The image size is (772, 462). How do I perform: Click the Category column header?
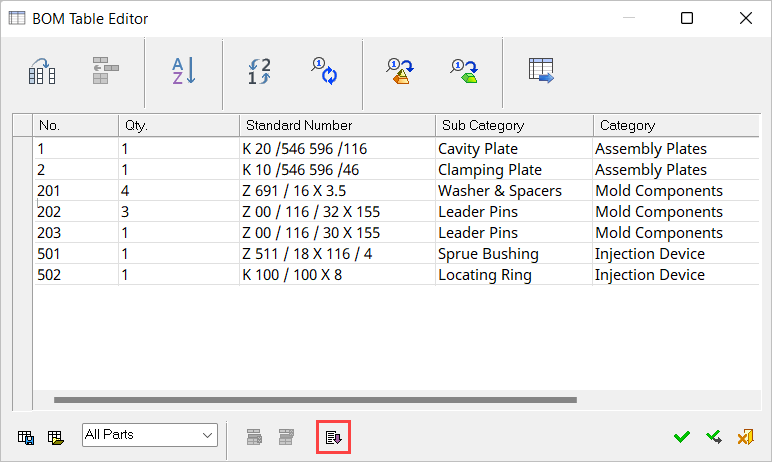(x=676, y=126)
